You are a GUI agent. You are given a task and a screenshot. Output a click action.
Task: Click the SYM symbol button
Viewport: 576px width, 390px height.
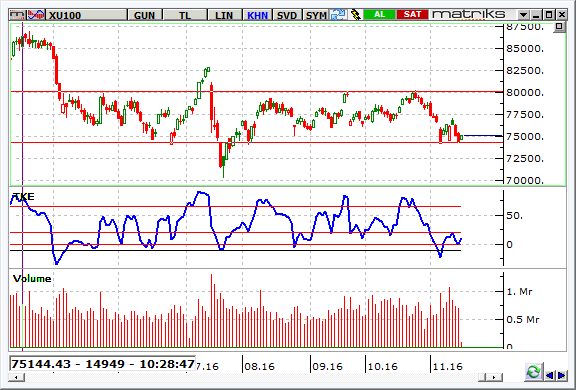[x=316, y=15]
